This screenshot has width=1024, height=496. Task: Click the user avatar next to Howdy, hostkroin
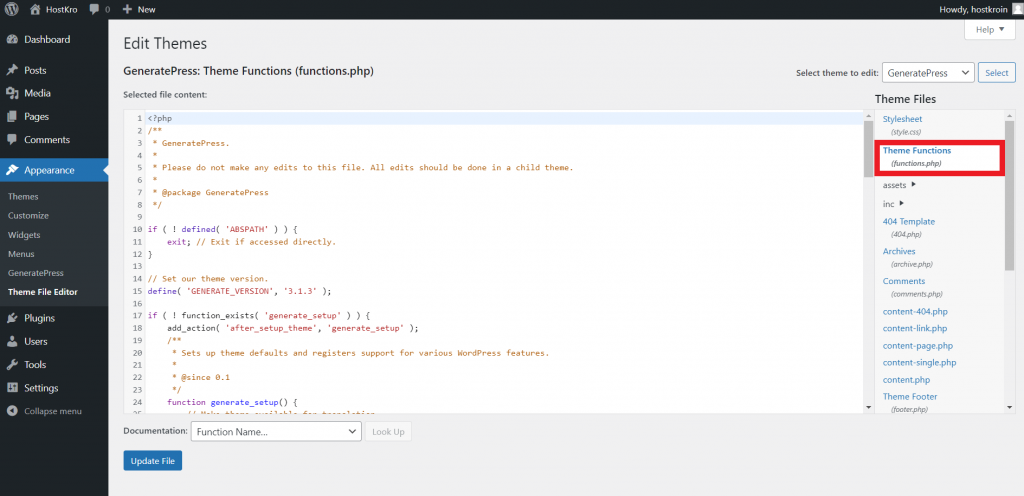point(1018,9)
